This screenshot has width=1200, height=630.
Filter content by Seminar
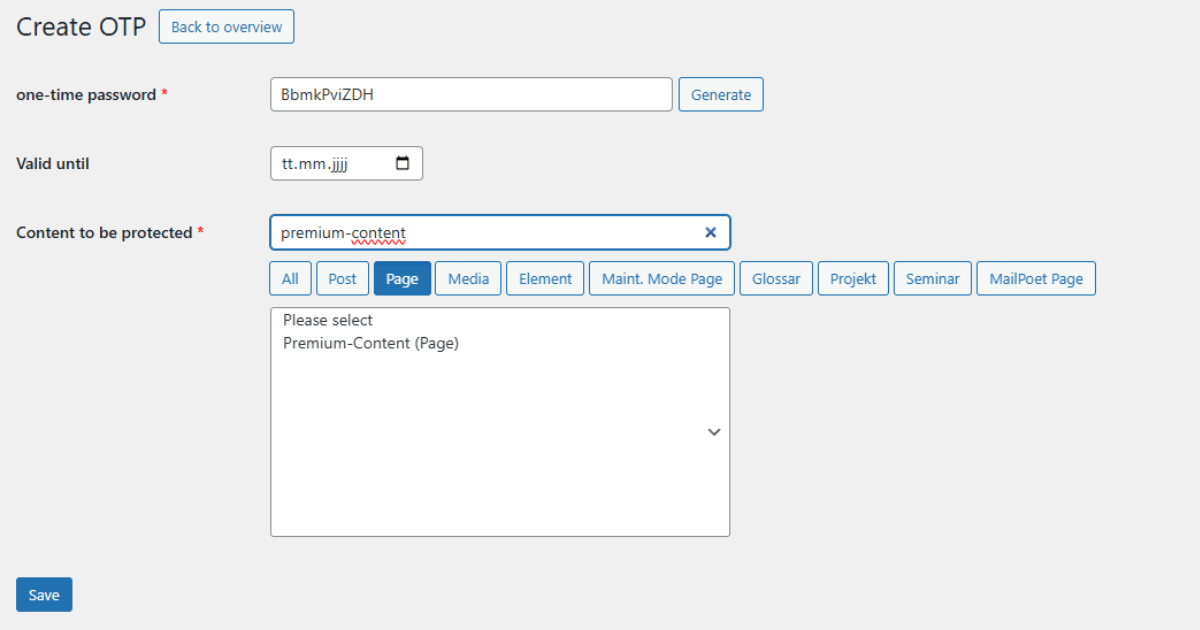[x=933, y=279]
